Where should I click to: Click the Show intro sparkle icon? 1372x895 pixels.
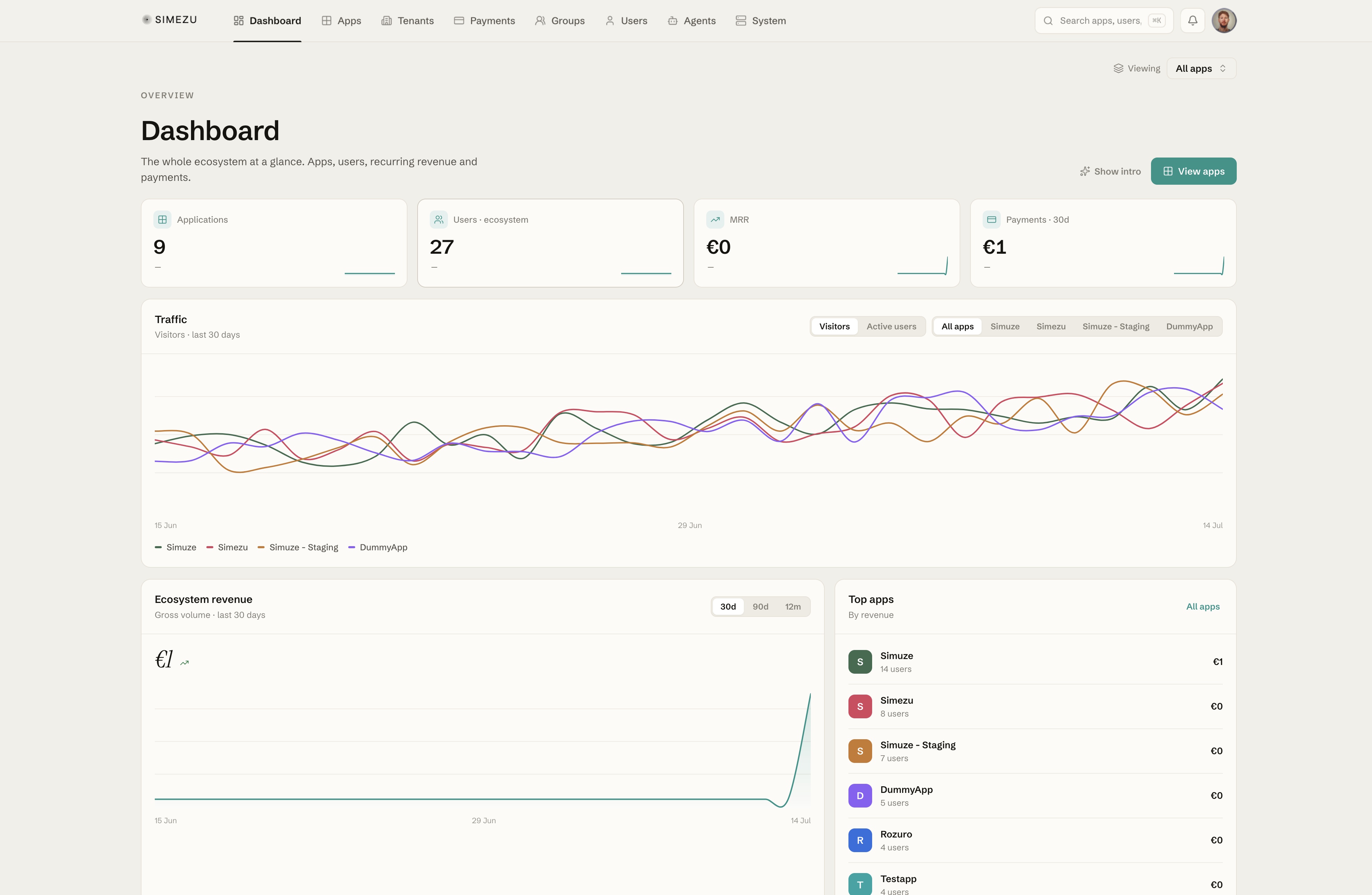[x=1085, y=171]
